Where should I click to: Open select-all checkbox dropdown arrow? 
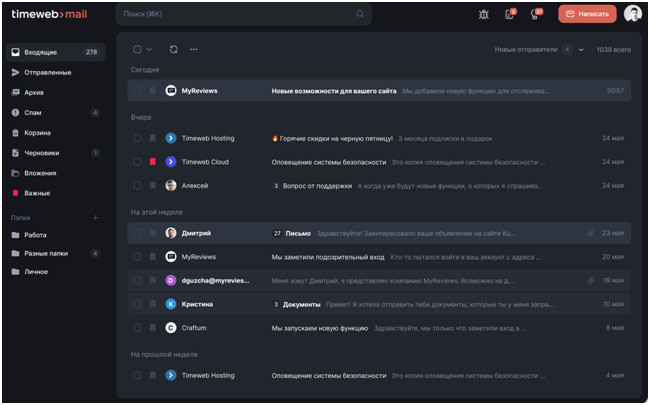(x=149, y=49)
